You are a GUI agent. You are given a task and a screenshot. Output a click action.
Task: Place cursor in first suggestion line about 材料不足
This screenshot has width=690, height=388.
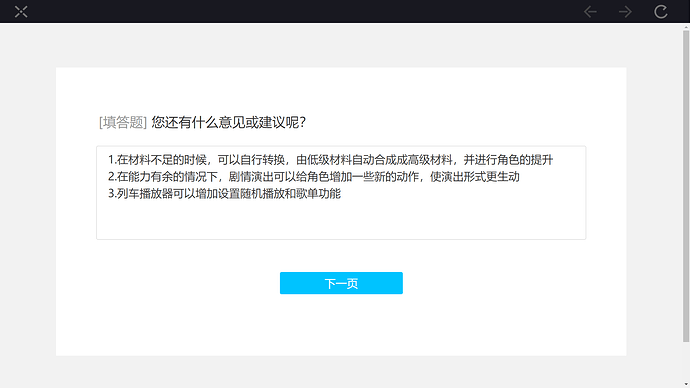pos(330,160)
